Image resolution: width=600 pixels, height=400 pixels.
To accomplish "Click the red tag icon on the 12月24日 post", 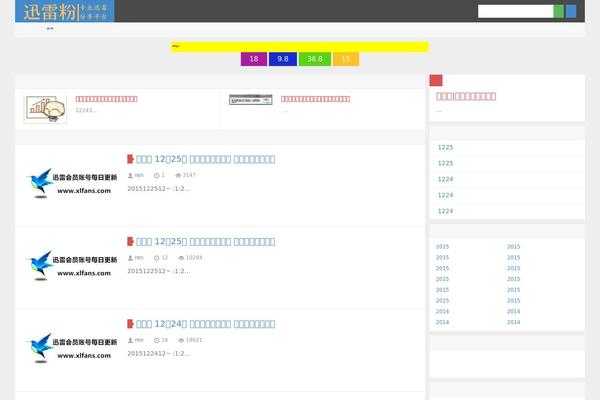I will coord(130,324).
